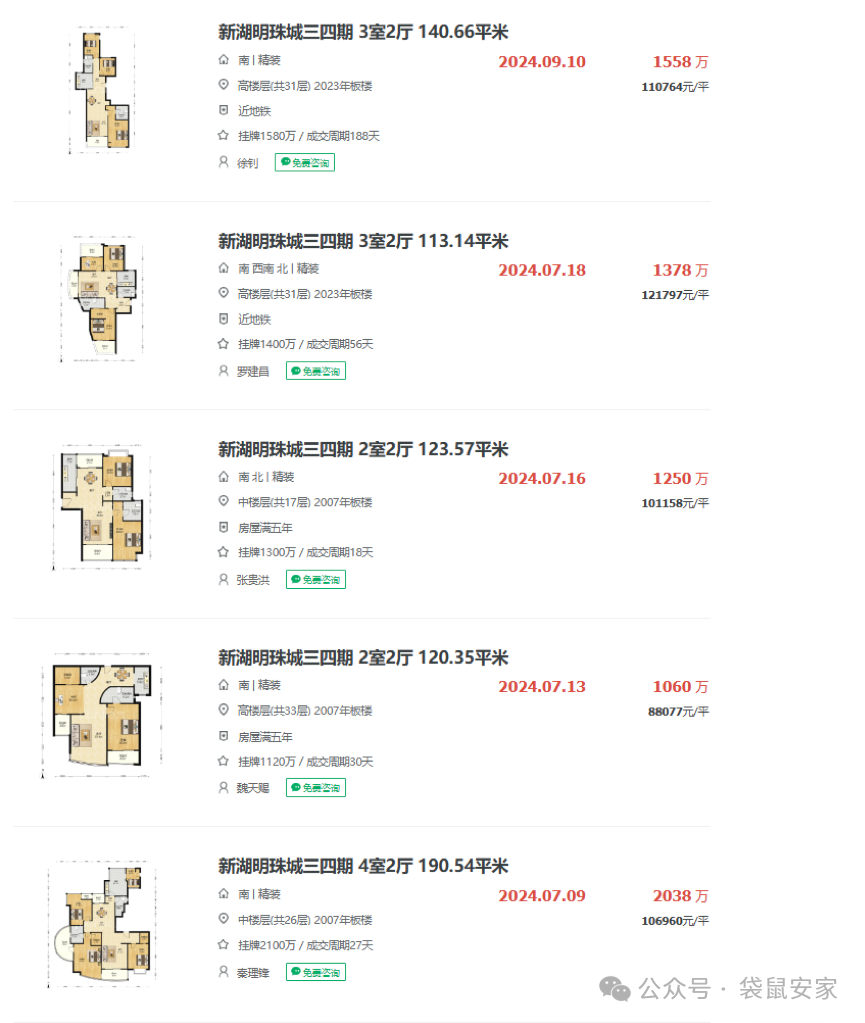This screenshot has width=865, height=1023.
Task: Click 免费咨询 button next to 徐钊
Action: click(x=305, y=162)
